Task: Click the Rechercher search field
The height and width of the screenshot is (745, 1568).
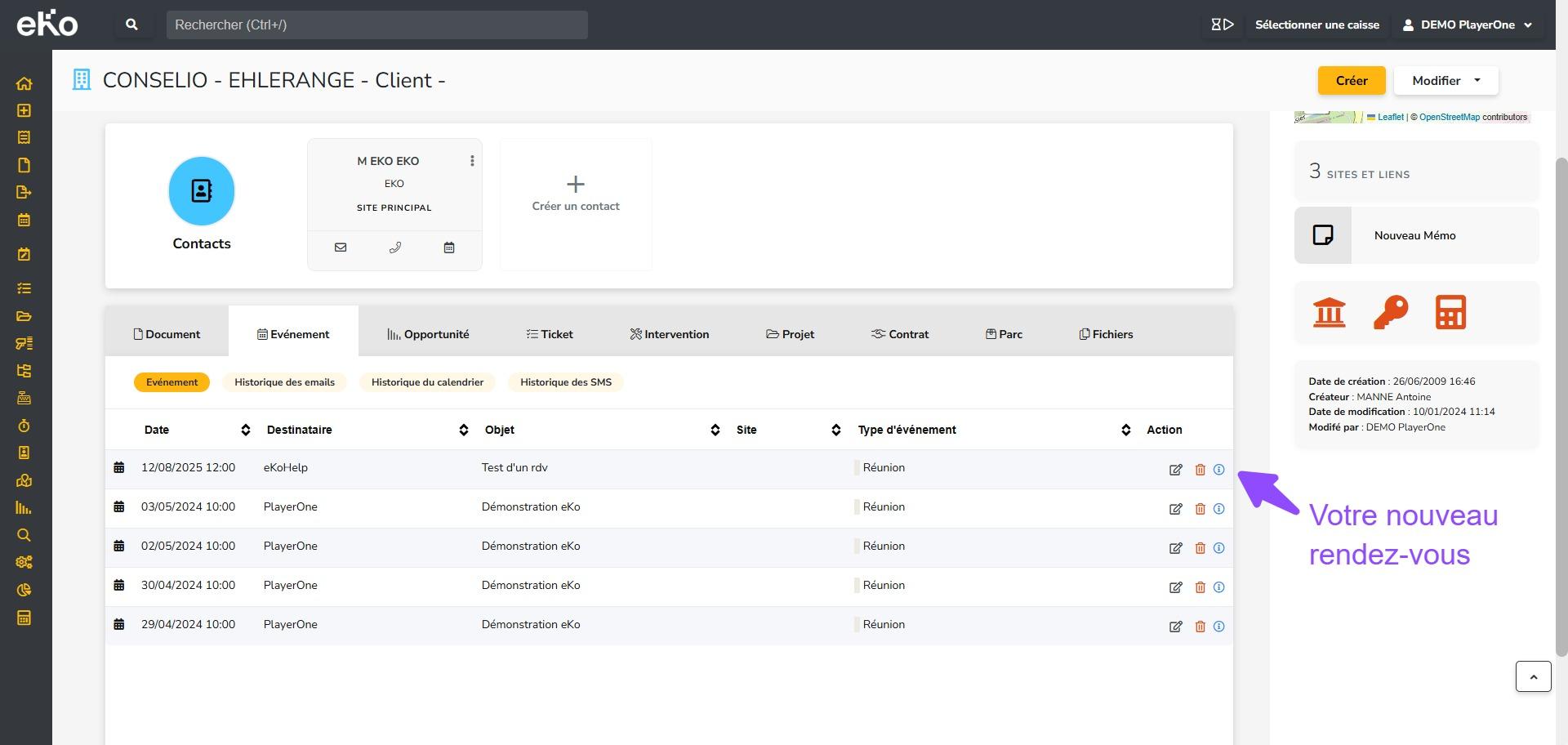Action: pyautogui.click(x=376, y=25)
